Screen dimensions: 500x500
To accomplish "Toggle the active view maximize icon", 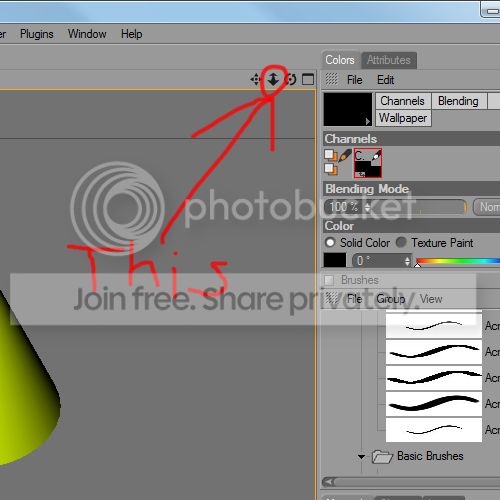I will tap(308, 79).
